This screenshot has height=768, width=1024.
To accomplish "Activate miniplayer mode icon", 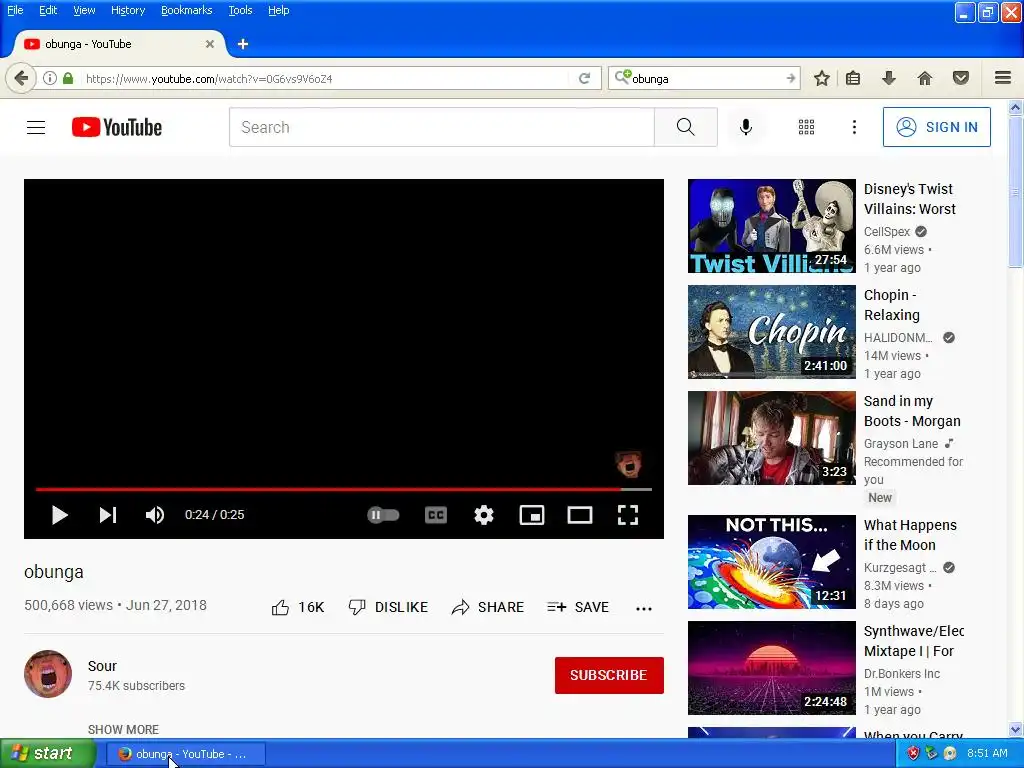I will point(532,515).
